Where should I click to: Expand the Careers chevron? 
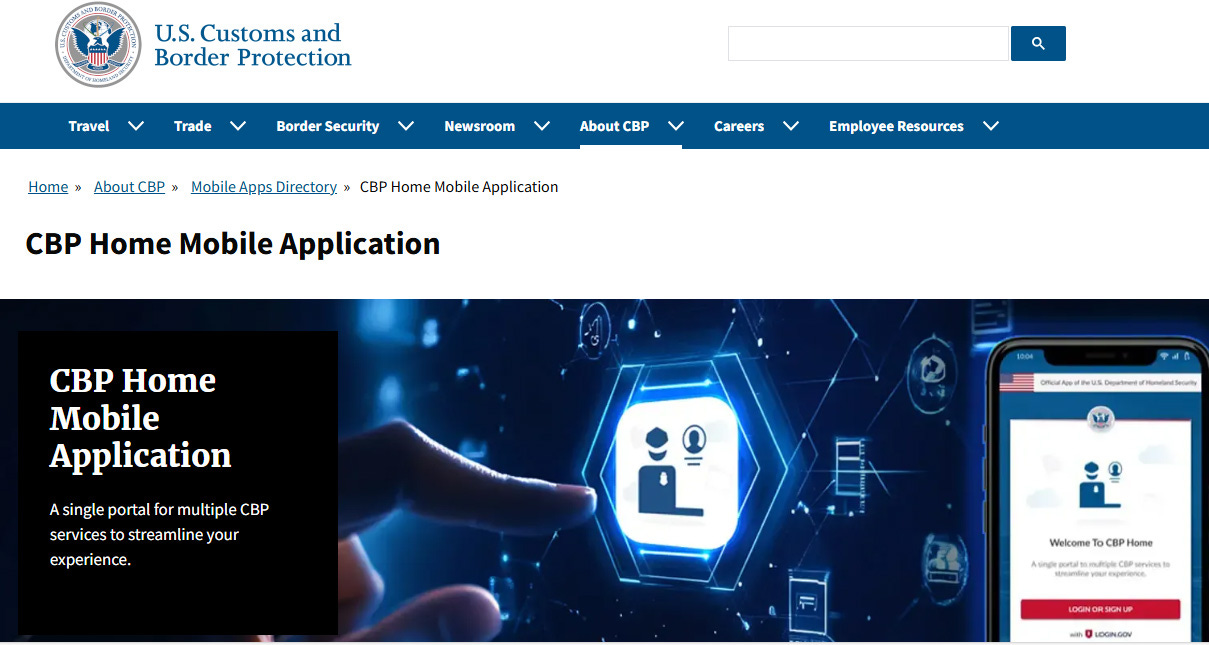(791, 126)
